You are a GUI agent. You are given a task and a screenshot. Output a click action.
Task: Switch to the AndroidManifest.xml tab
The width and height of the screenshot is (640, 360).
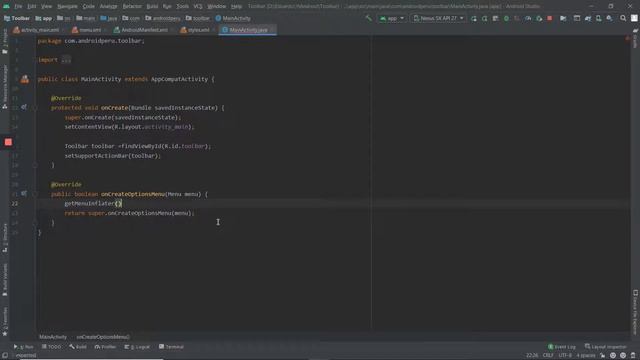141,30
